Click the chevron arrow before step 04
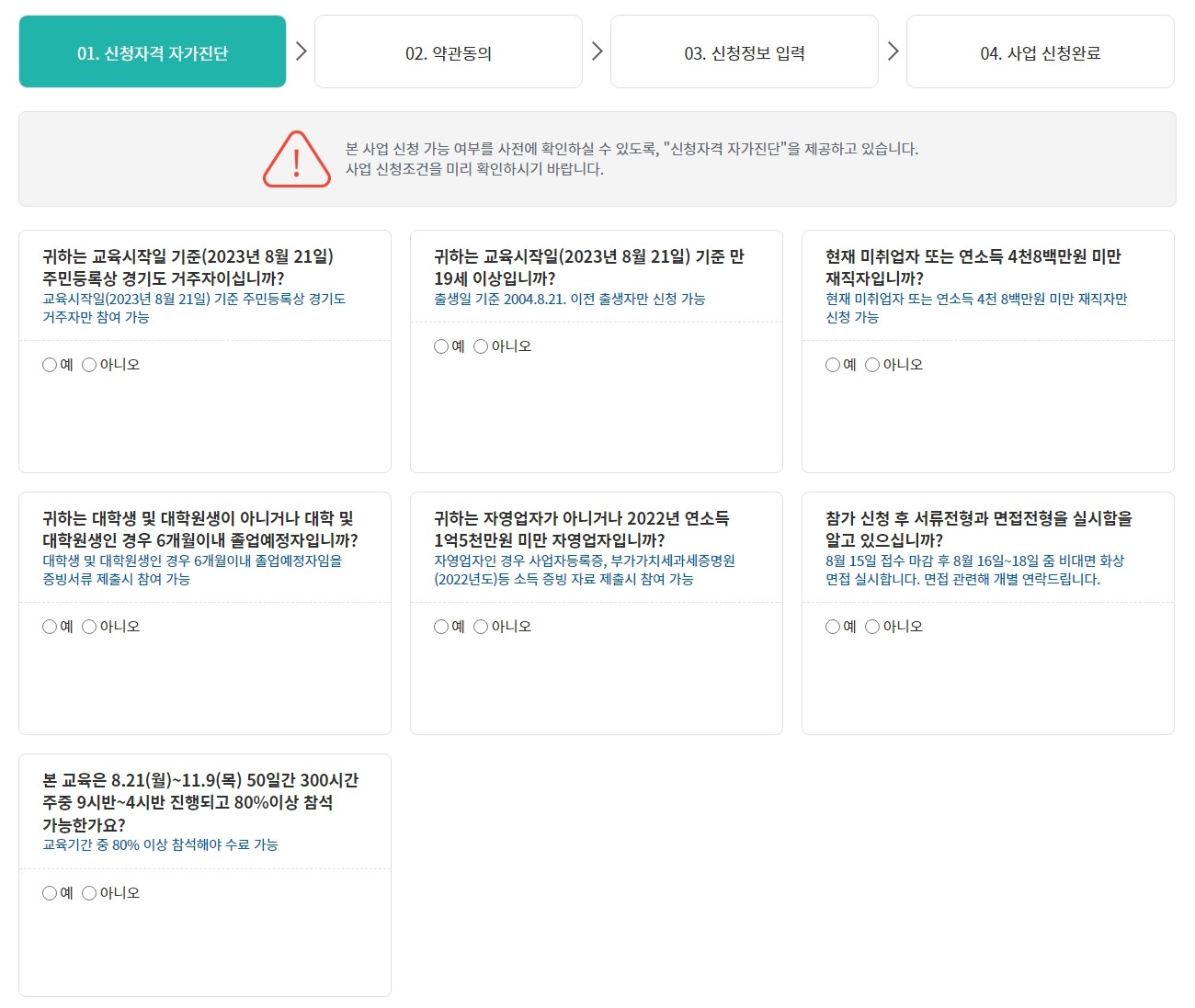 click(892, 51)
